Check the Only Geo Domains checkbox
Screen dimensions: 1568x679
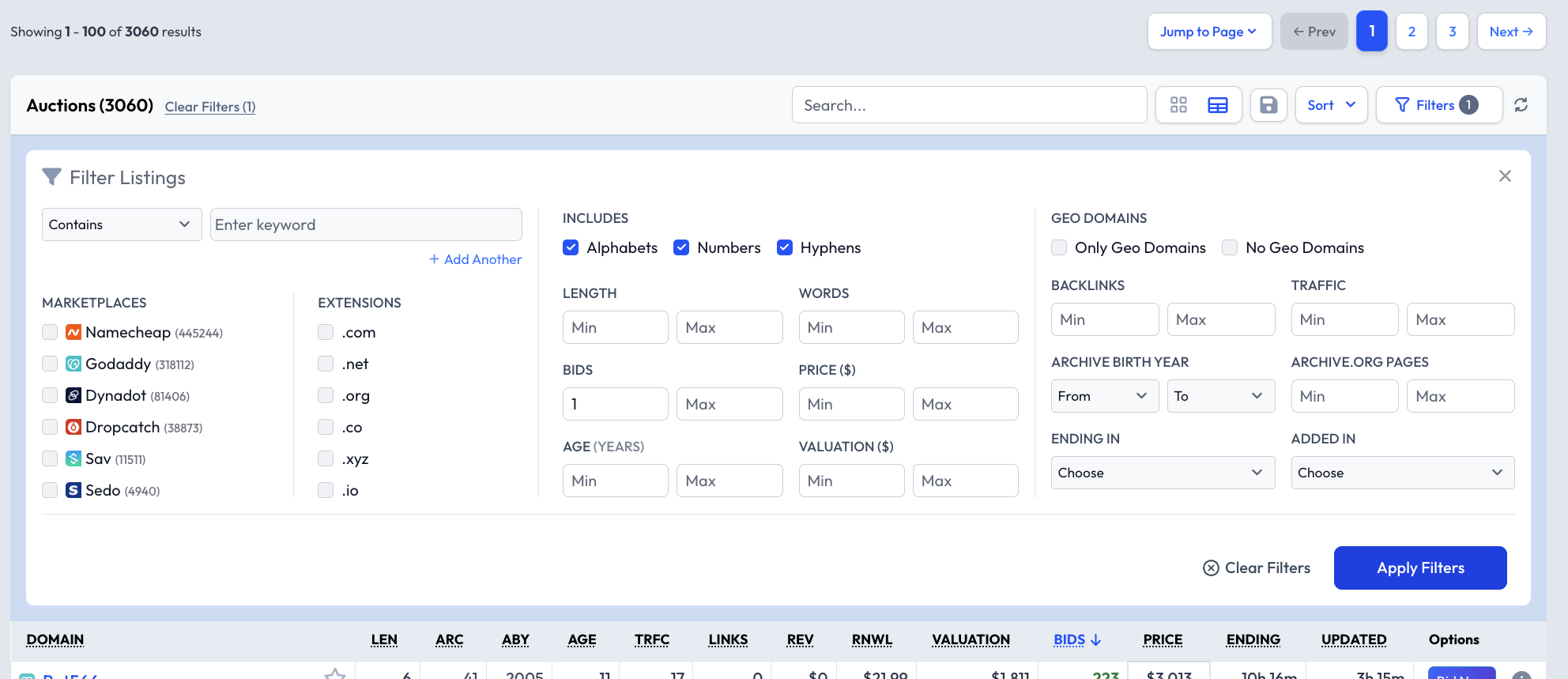(x=1059, y=247)
